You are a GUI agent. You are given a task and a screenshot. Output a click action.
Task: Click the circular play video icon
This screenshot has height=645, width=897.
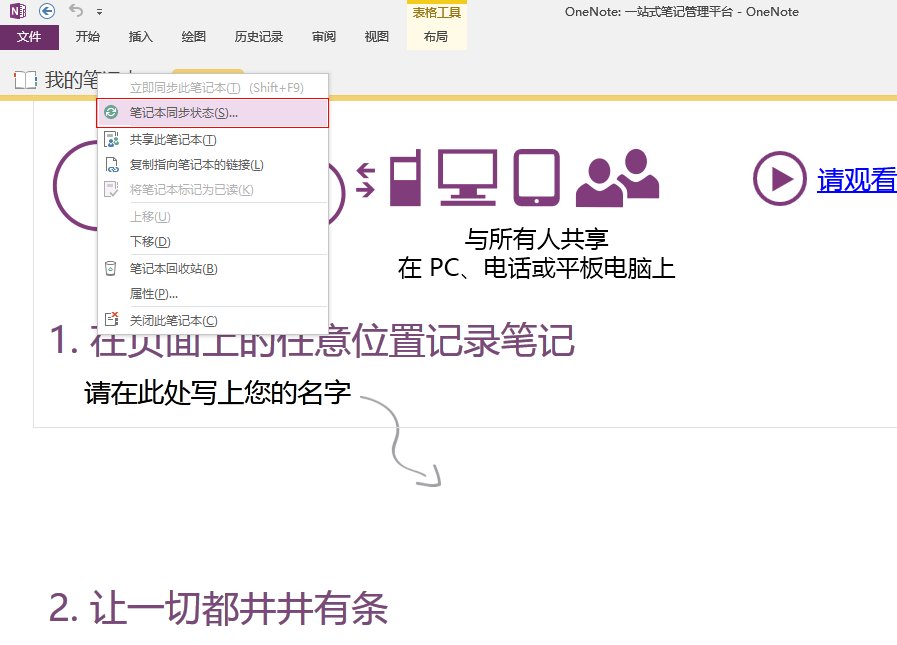pyautogui.click(x=781, y=180)
